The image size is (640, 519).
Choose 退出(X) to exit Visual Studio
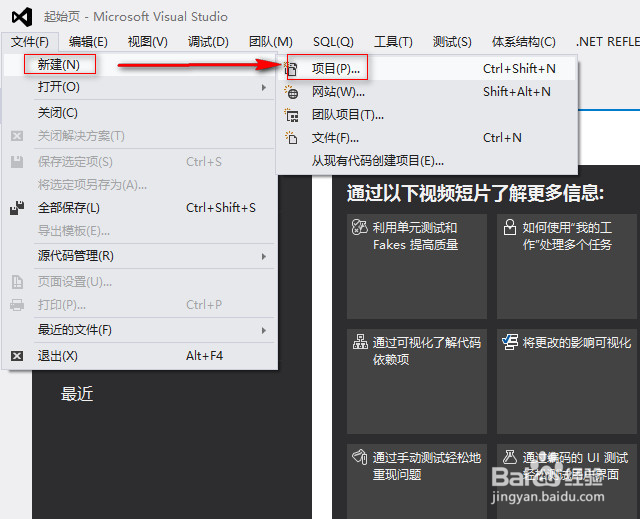140,356
